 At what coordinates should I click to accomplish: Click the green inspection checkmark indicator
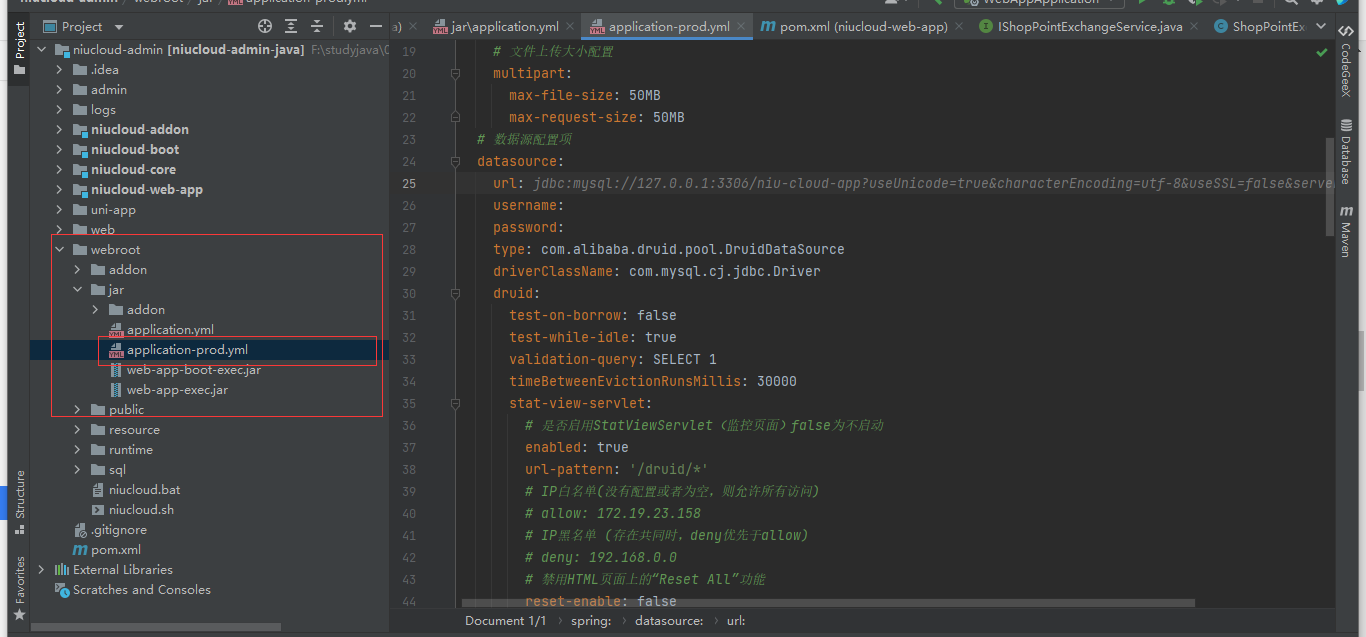pyautogui.click(x=1322, y=52)
